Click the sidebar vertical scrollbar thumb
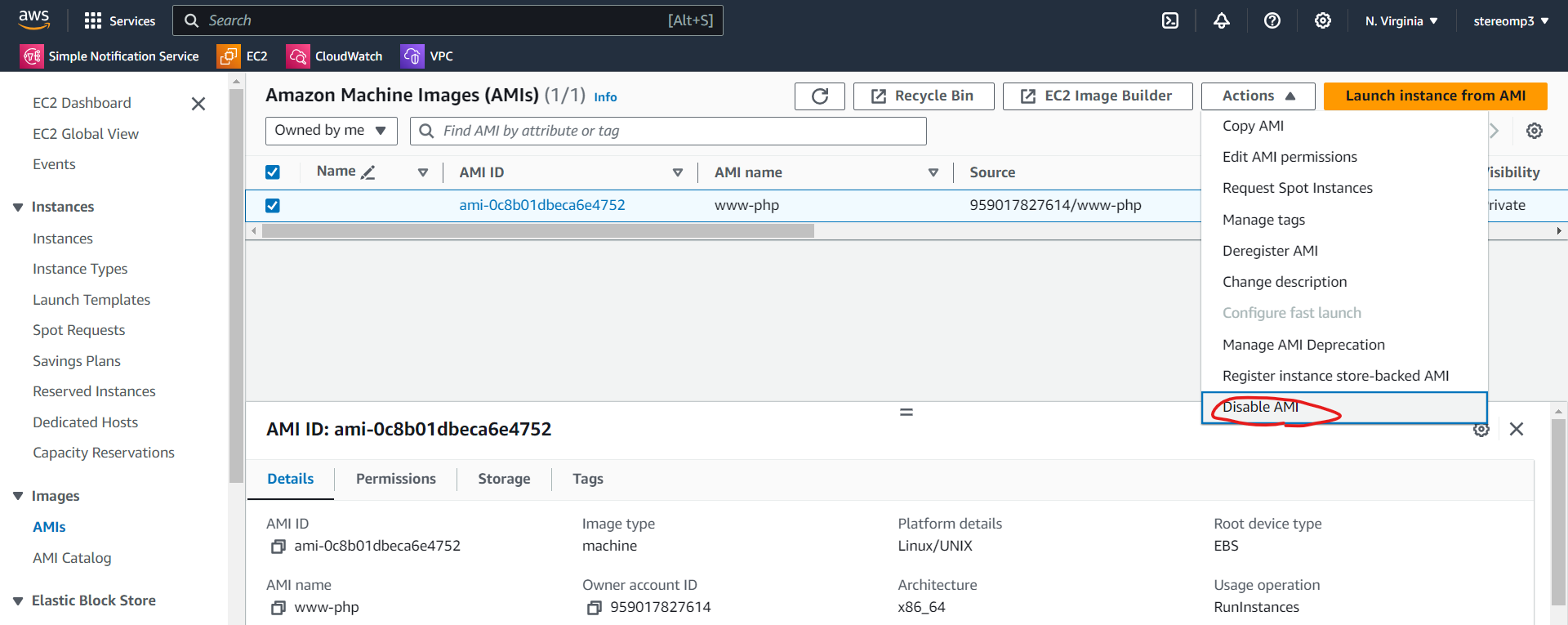The height and width of the screenshot is (625, 1568). 237,286
